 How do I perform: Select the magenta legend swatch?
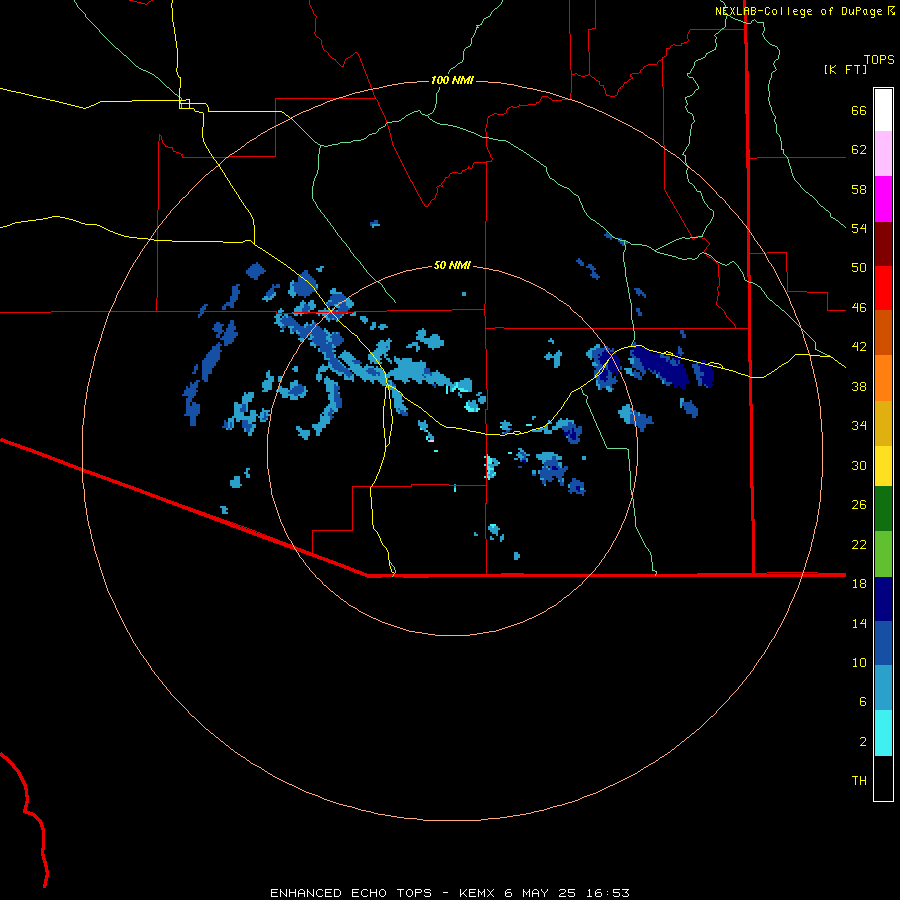tap(883, 199)
